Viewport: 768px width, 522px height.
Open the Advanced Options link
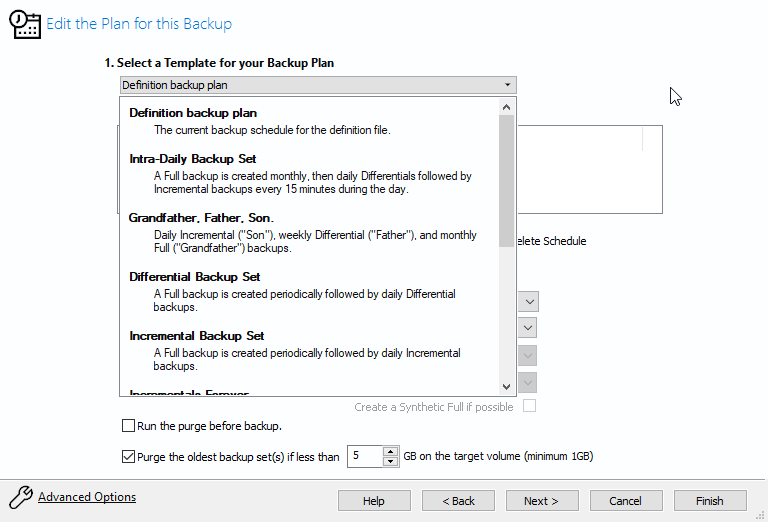87,497
